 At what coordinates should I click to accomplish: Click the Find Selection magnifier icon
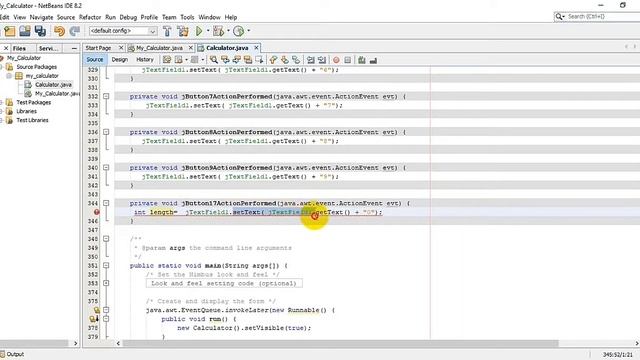coord(214,60)
